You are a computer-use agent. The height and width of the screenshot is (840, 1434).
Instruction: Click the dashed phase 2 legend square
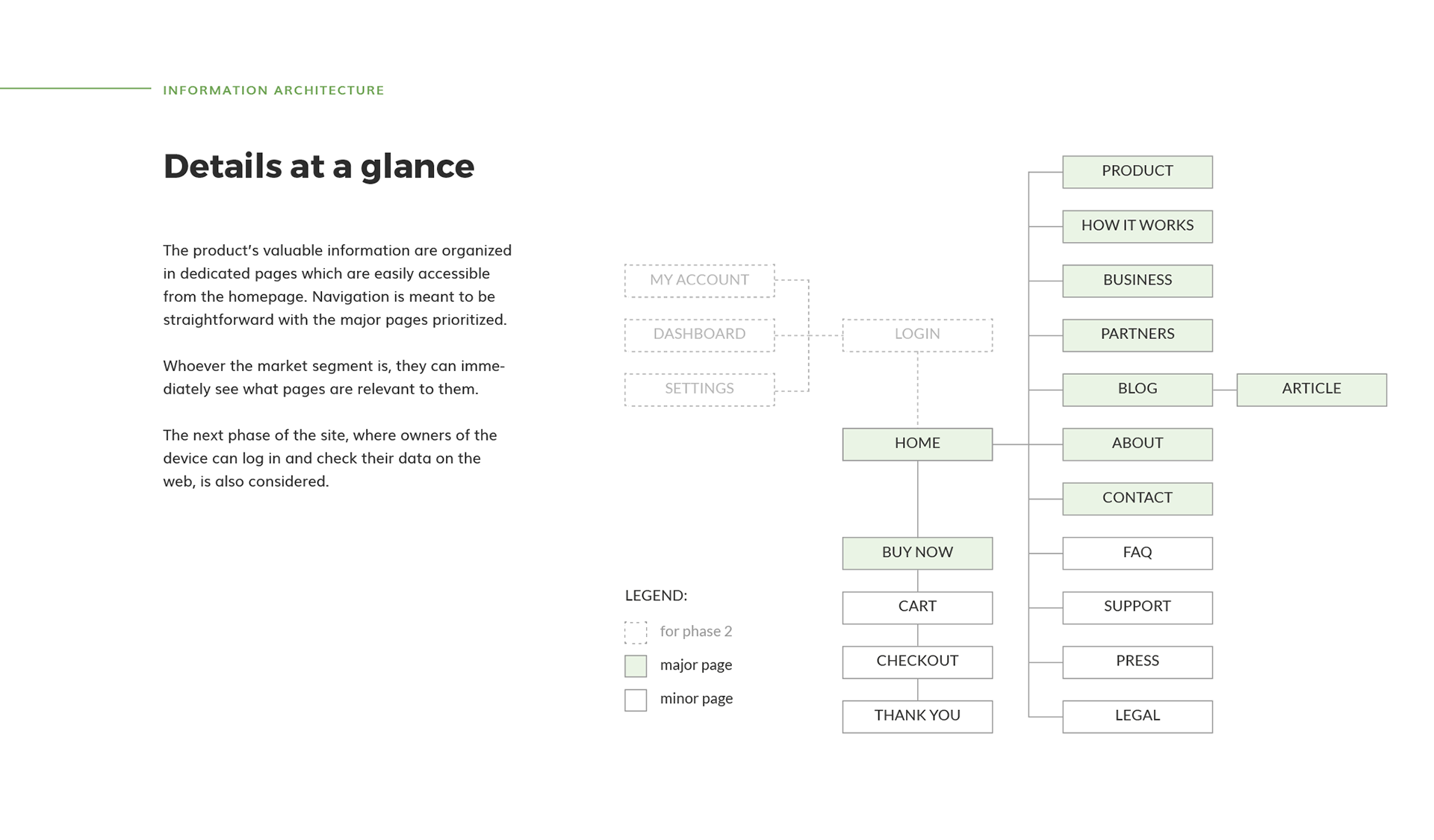click(636, 632)
